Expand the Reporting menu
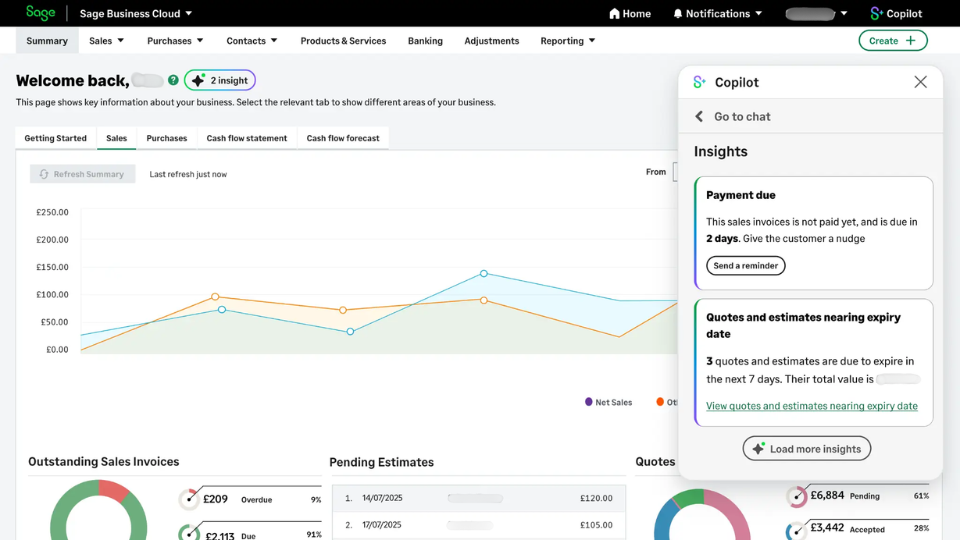This screenshot has width=960, height=540. 568,40
